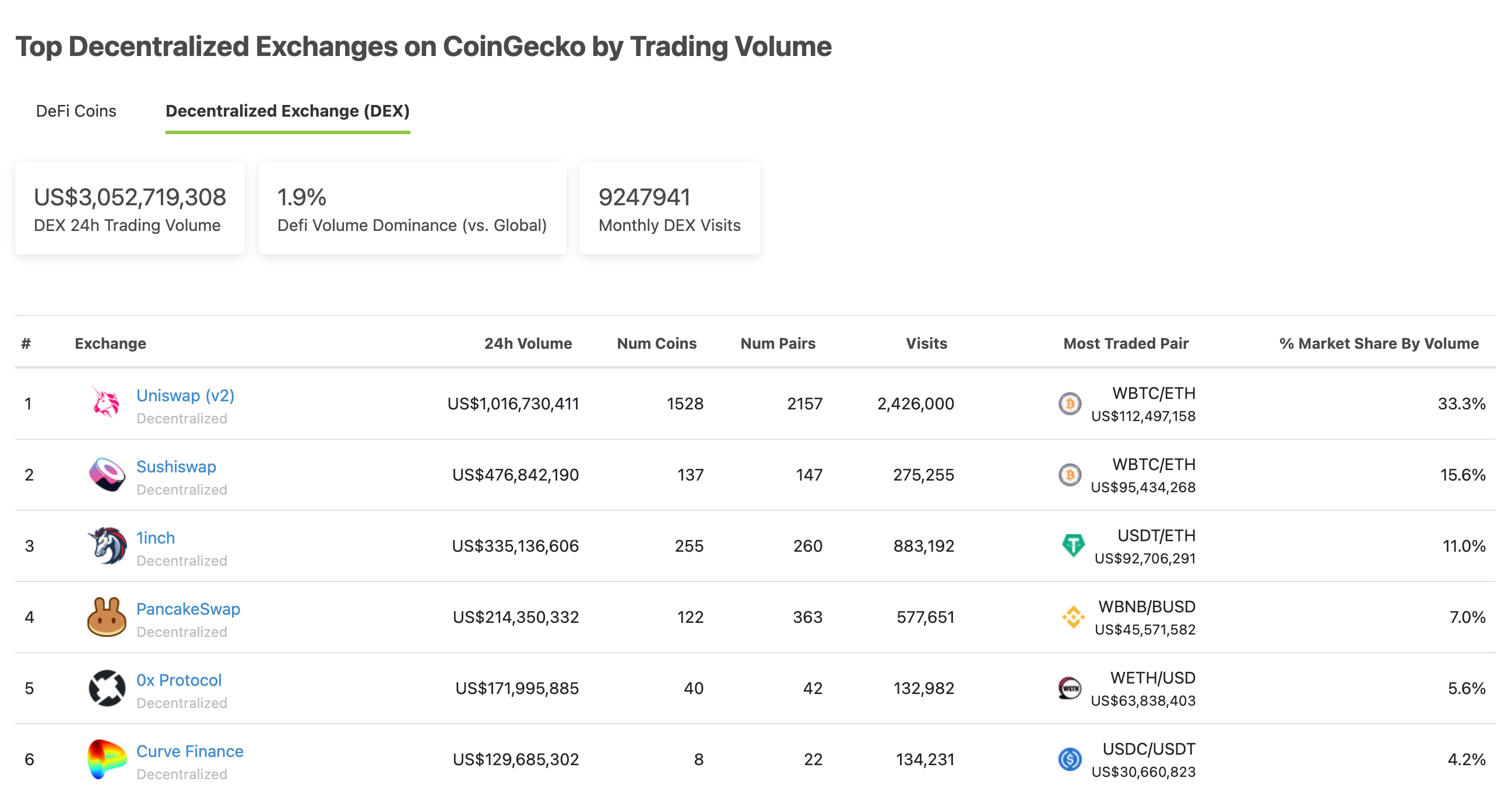
Task: Click the US$476,842,190 volume value
Action: point(515,474)
